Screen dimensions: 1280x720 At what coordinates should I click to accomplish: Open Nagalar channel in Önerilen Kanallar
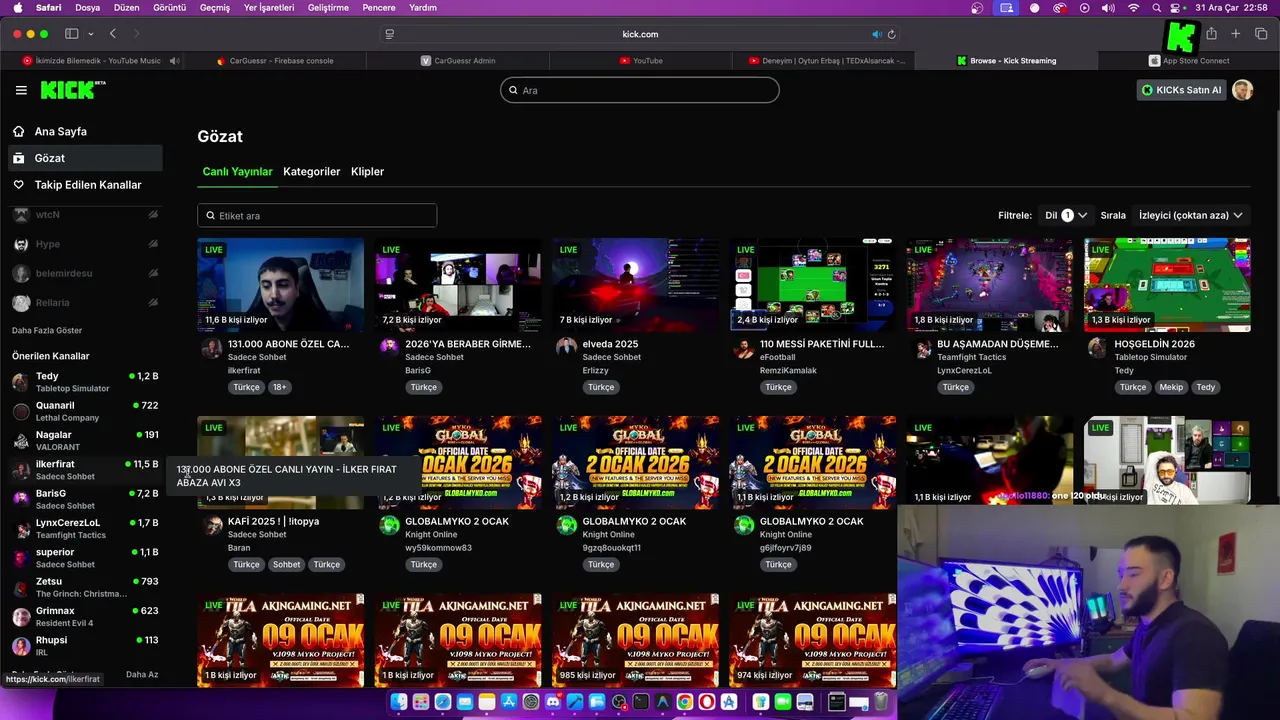85,441
